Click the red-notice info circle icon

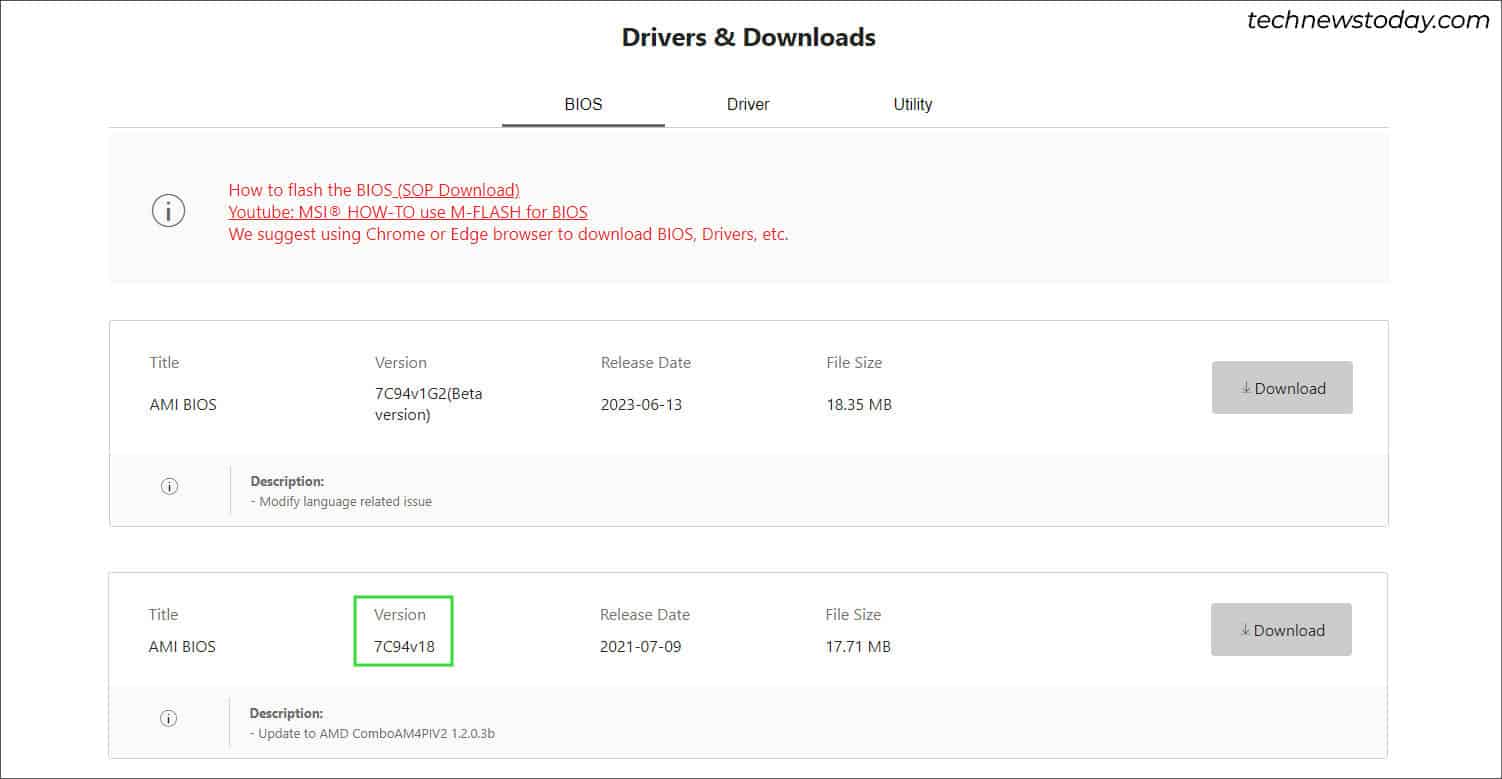coord(168,211)
